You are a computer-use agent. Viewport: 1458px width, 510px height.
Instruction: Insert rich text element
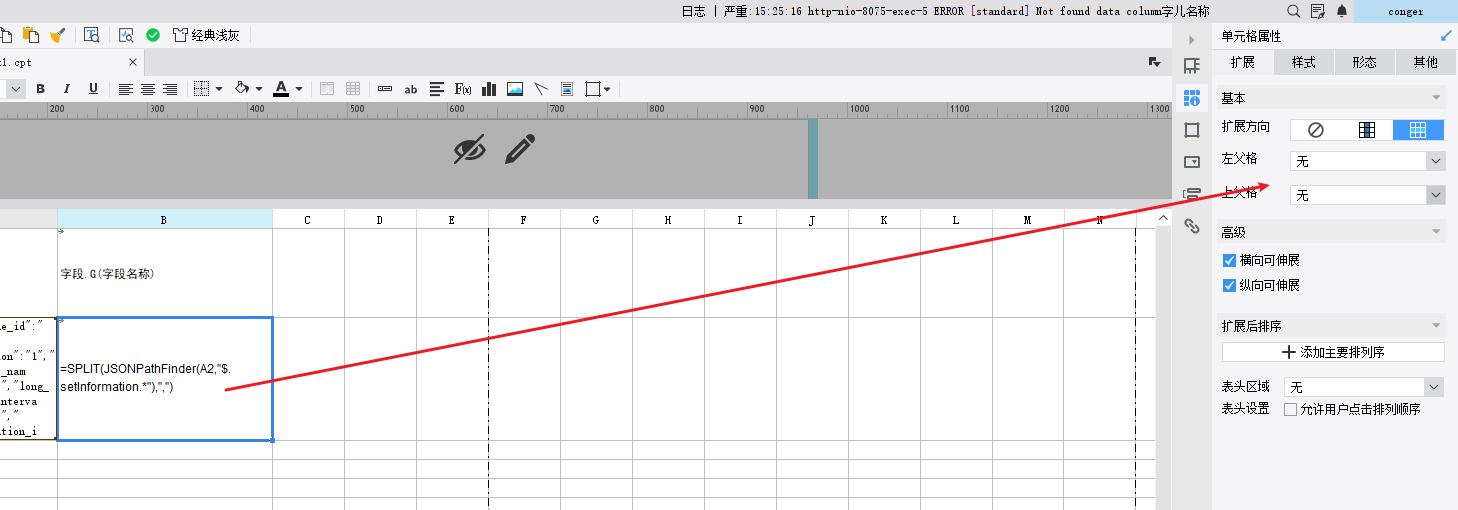437,89
